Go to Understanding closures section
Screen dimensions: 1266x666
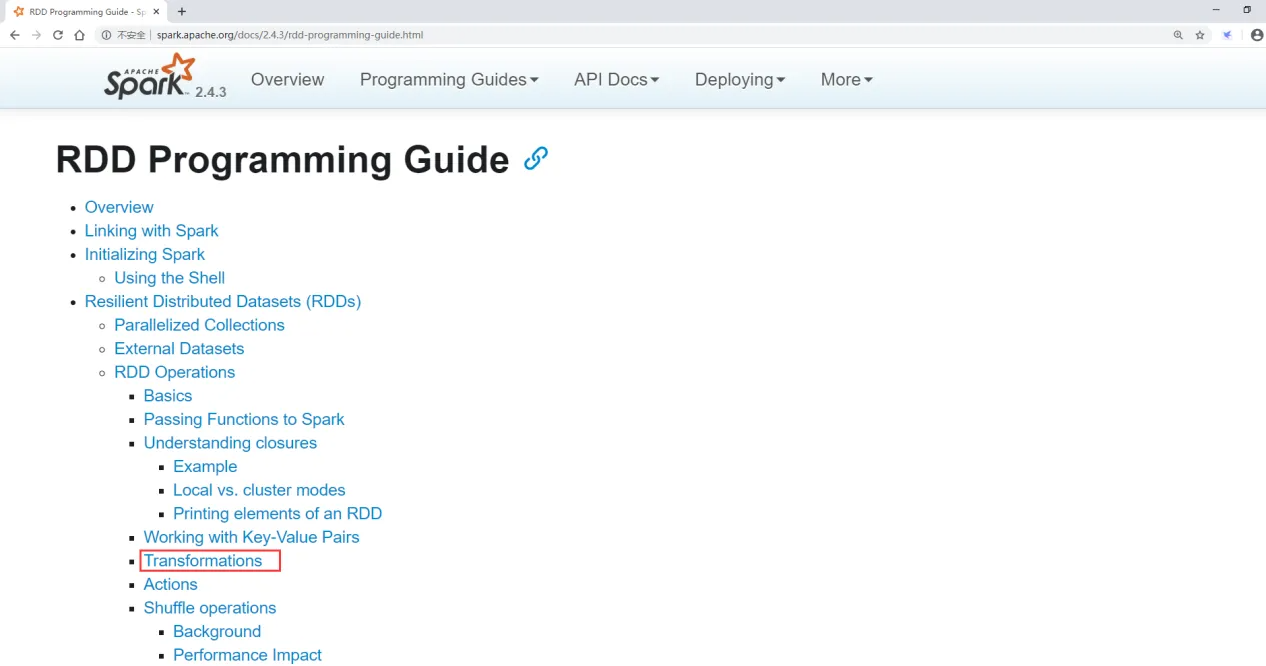(230, 443)
